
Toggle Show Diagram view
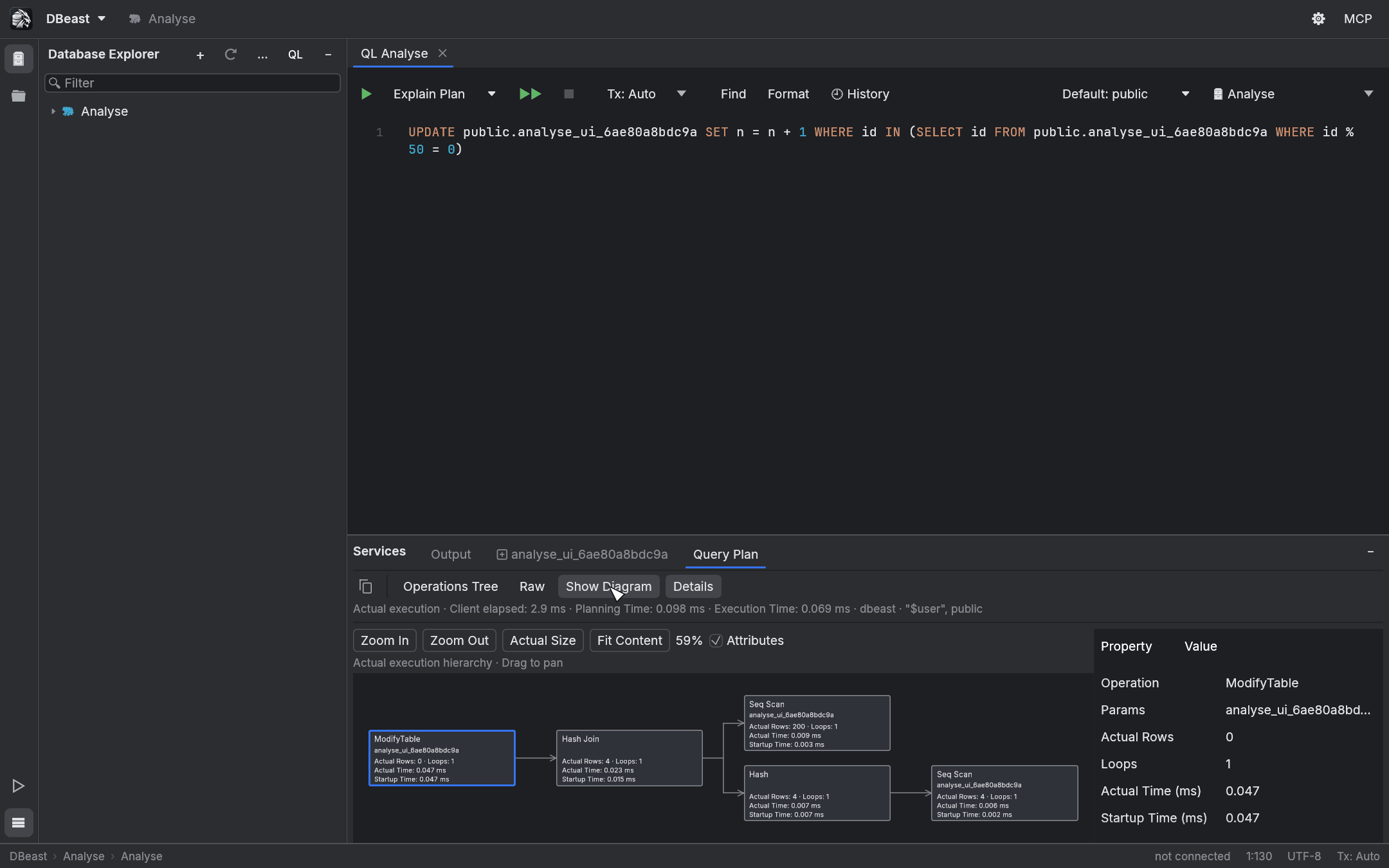[x=608, y=586]
